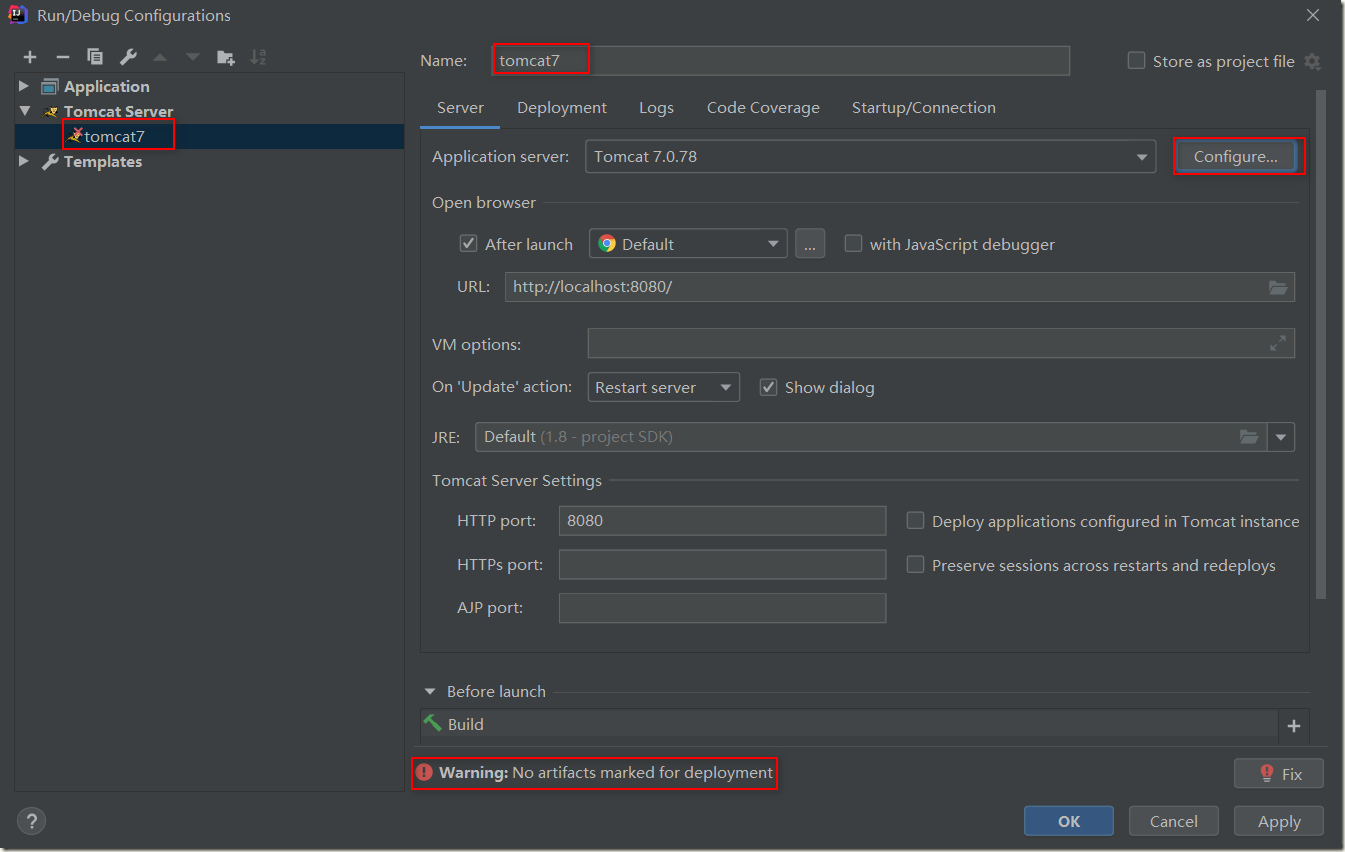Collapse the Before launch section
The height and width of the screenshot is (852, 1345).
[430, 691]
